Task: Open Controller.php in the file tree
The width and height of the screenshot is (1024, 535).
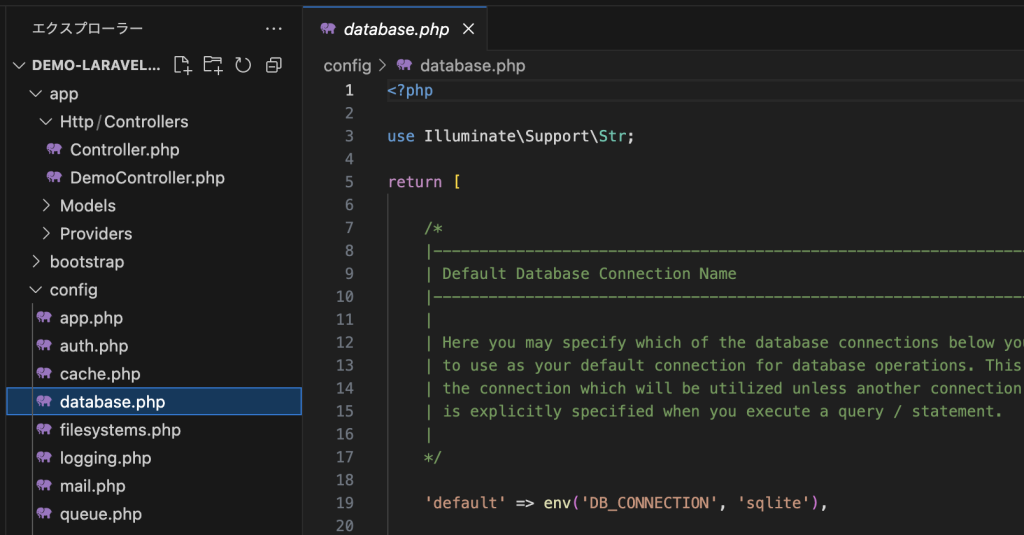Action: [124, 150]
